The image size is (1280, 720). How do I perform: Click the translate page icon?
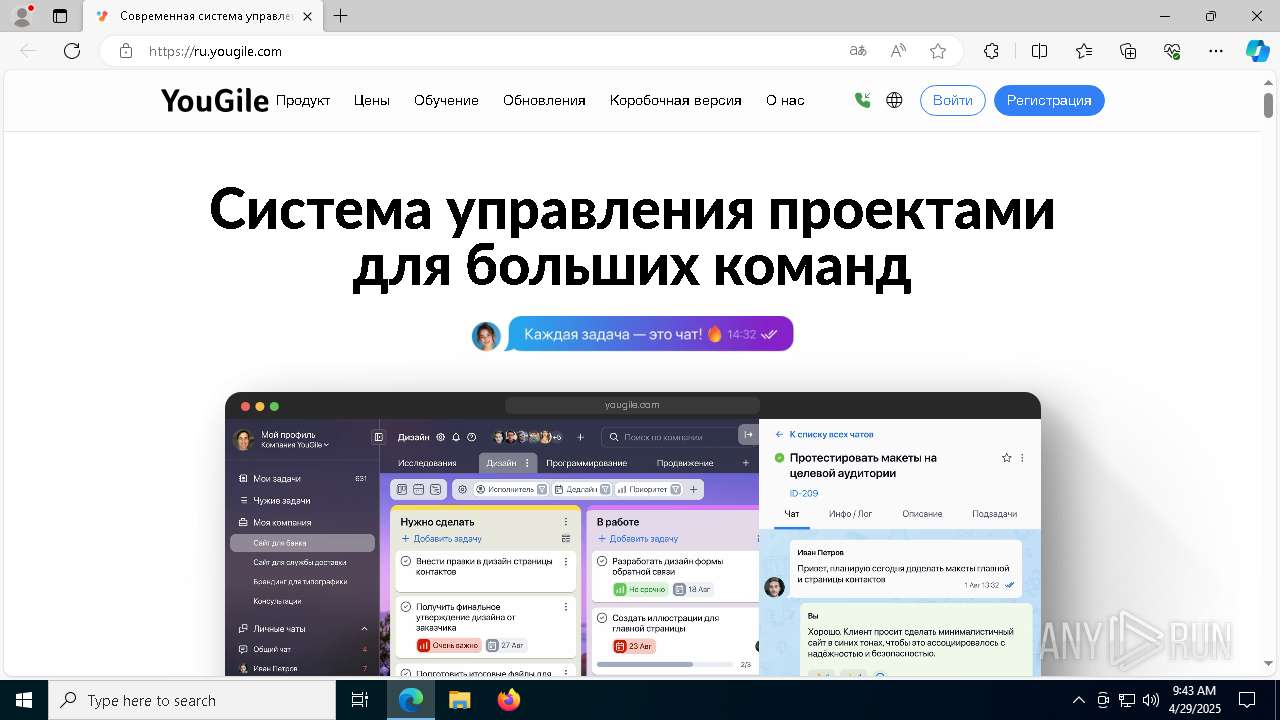tap(858, 51)
